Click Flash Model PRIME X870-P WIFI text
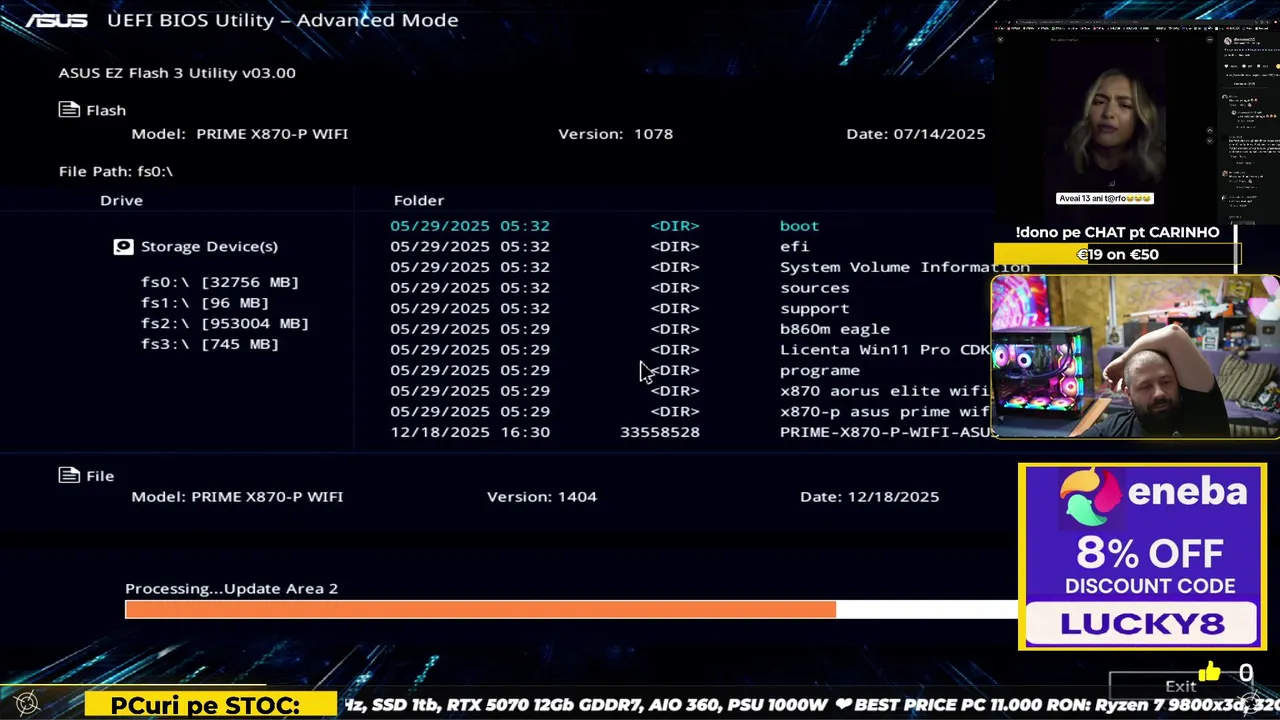Viewport: 1280px width, 720px height. (240, 133)
